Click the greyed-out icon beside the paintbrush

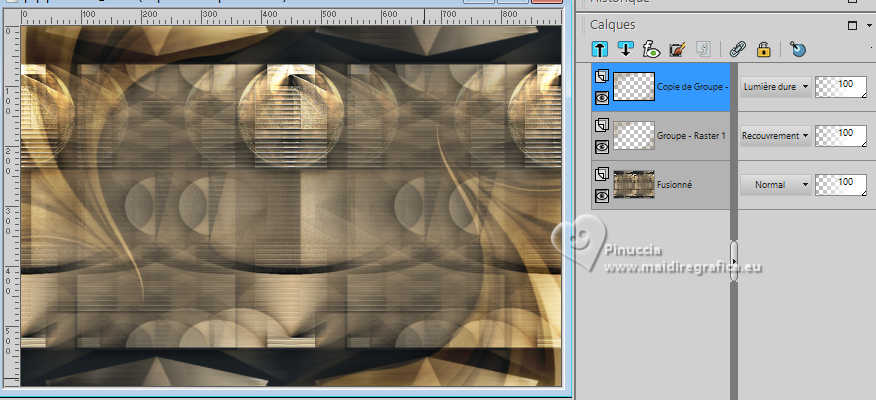[703, 49]
